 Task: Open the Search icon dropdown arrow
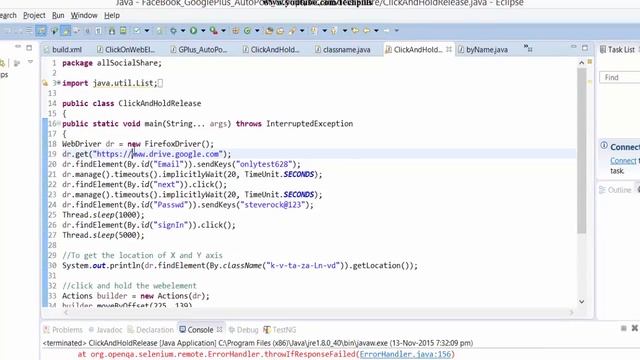tap(302, 30)
